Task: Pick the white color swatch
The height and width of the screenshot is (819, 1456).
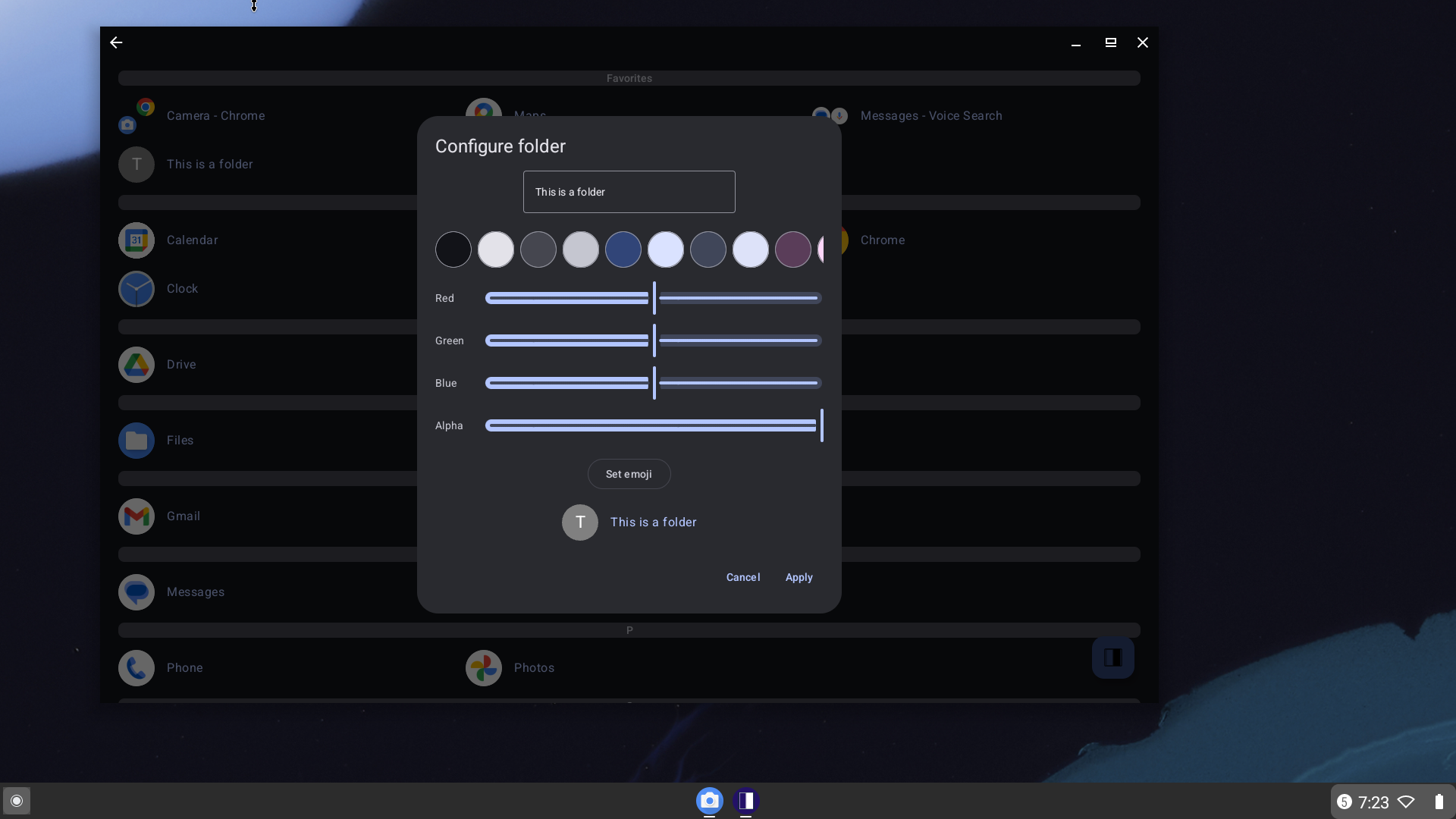Action: click(x=496, y=249)
